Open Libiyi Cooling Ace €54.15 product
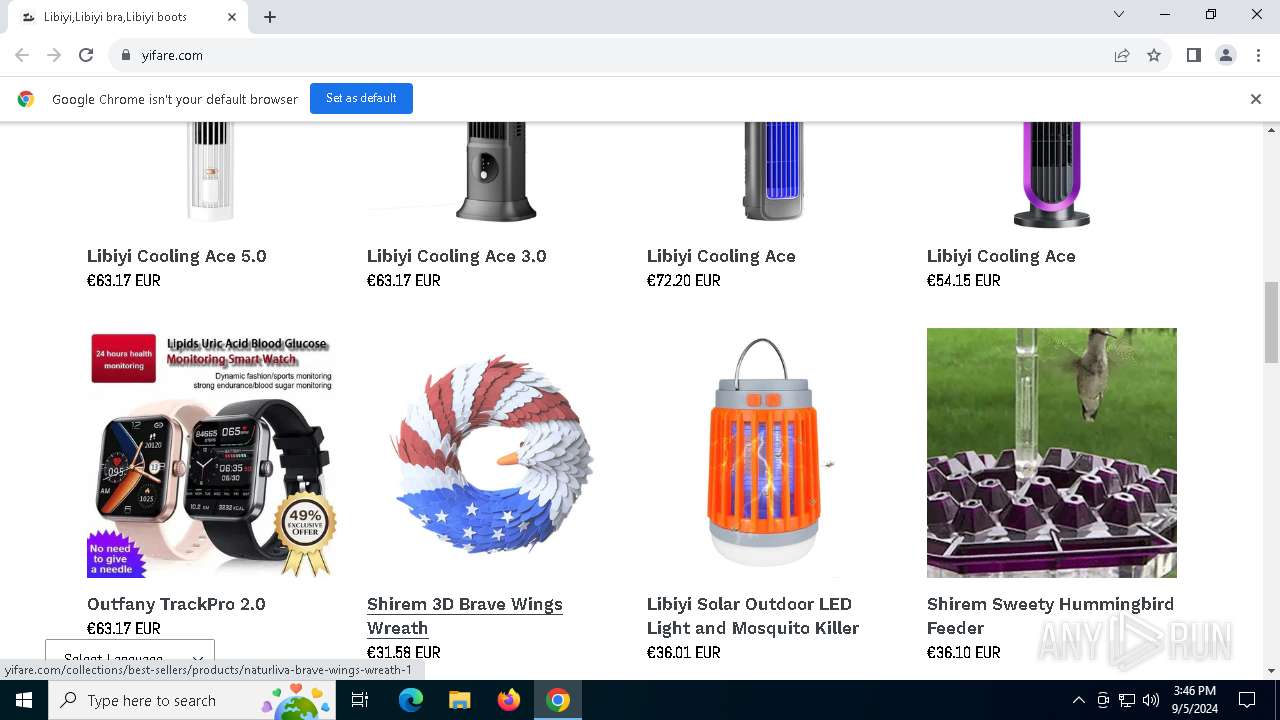The height and width of the screenshot is (720, 1280). (1001, 256)
